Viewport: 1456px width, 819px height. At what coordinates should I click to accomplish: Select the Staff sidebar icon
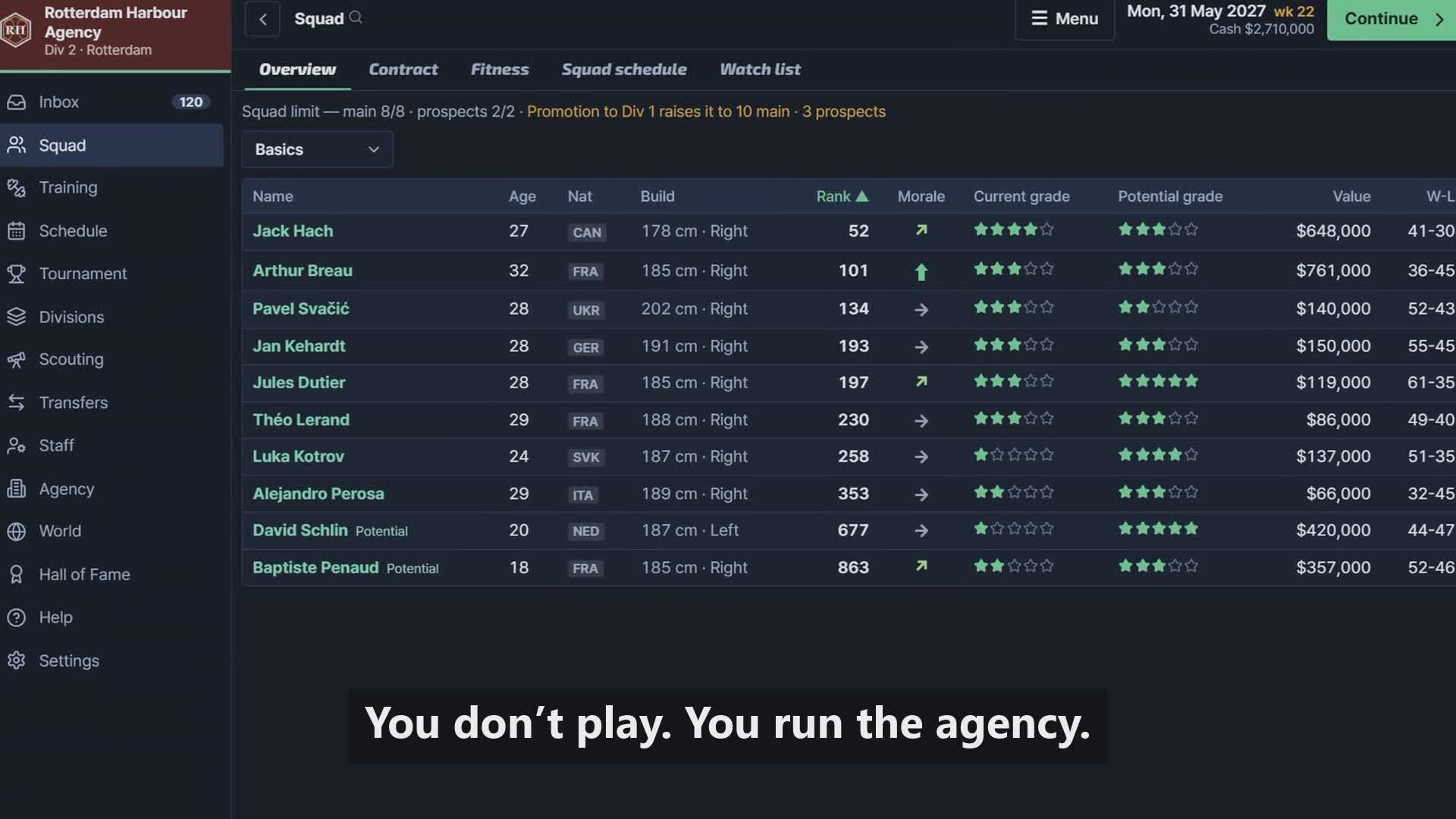[17, 445]
